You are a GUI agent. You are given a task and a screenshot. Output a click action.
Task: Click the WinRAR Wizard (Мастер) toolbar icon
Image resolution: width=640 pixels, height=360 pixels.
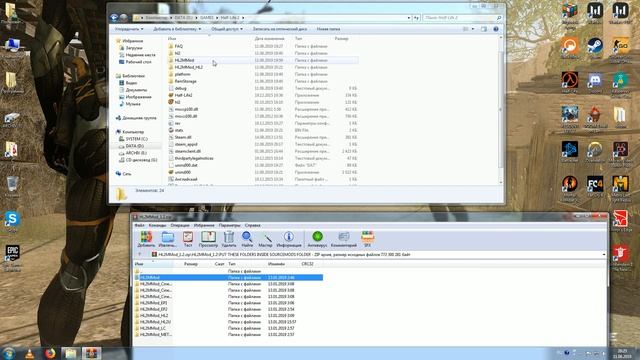tap(265, 239)
